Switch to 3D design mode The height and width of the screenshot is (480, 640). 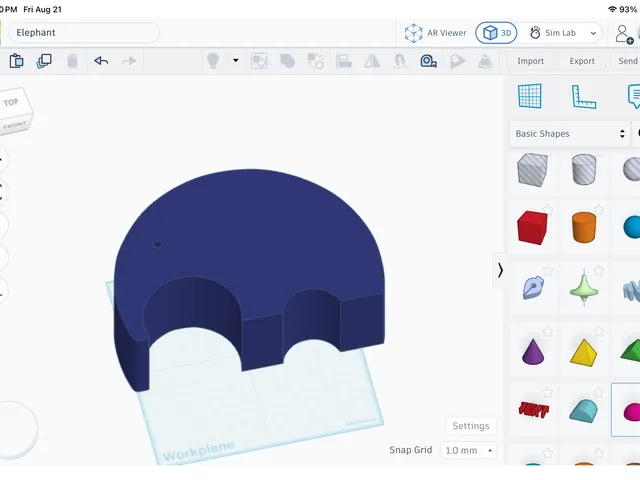496,33
